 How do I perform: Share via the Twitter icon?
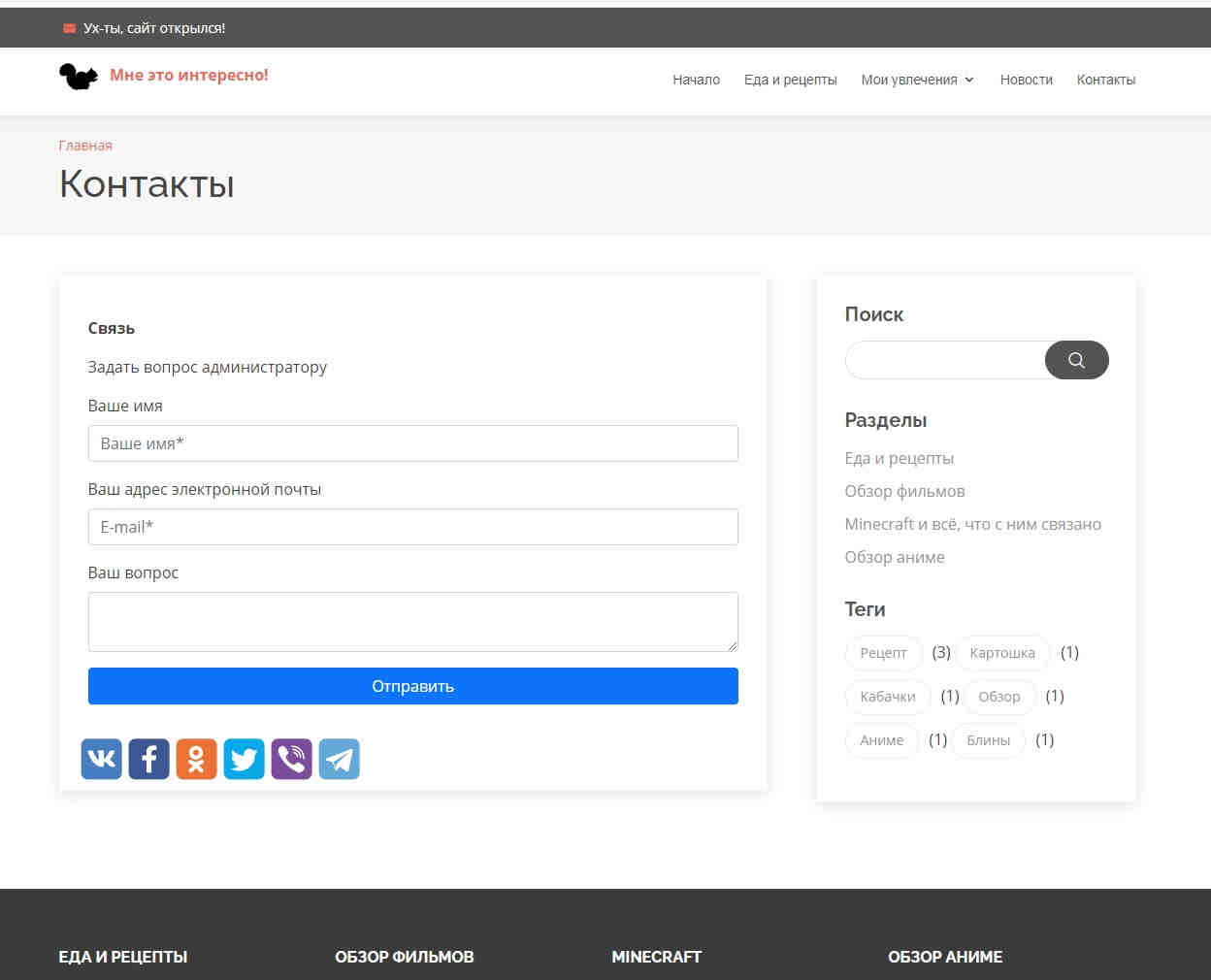244,759
